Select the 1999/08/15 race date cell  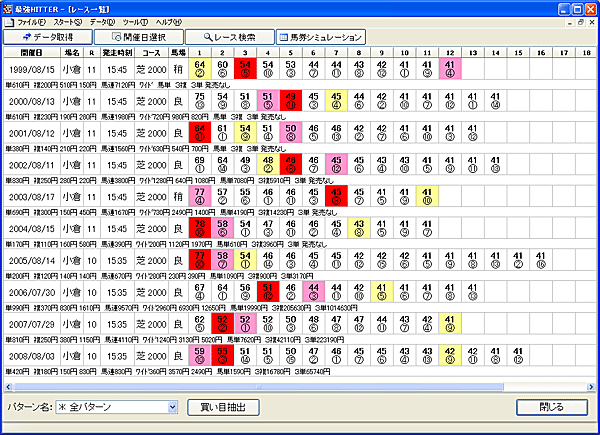pyautogui.click(x=32, y=69)
